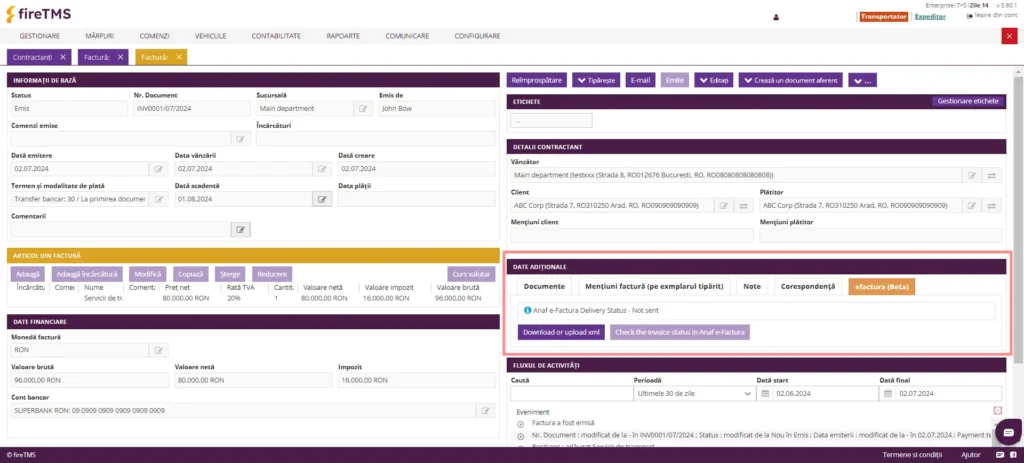The height and width of the screenshot is (463, 1024).
Task: Open the Dată final calendar icon
Action: point(888,394)
